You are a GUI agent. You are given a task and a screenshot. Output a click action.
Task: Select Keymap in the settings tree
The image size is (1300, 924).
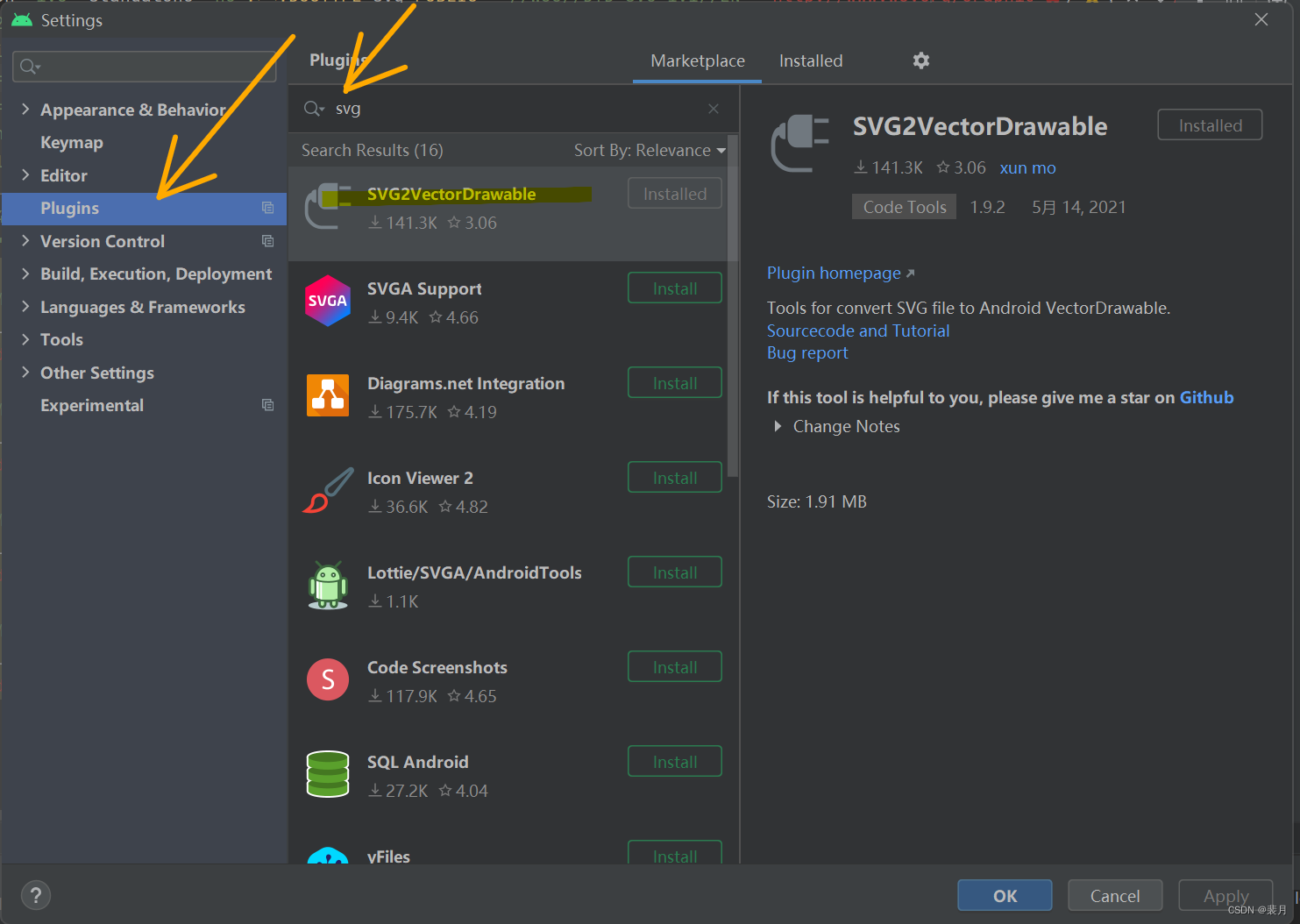coord(72,142)
